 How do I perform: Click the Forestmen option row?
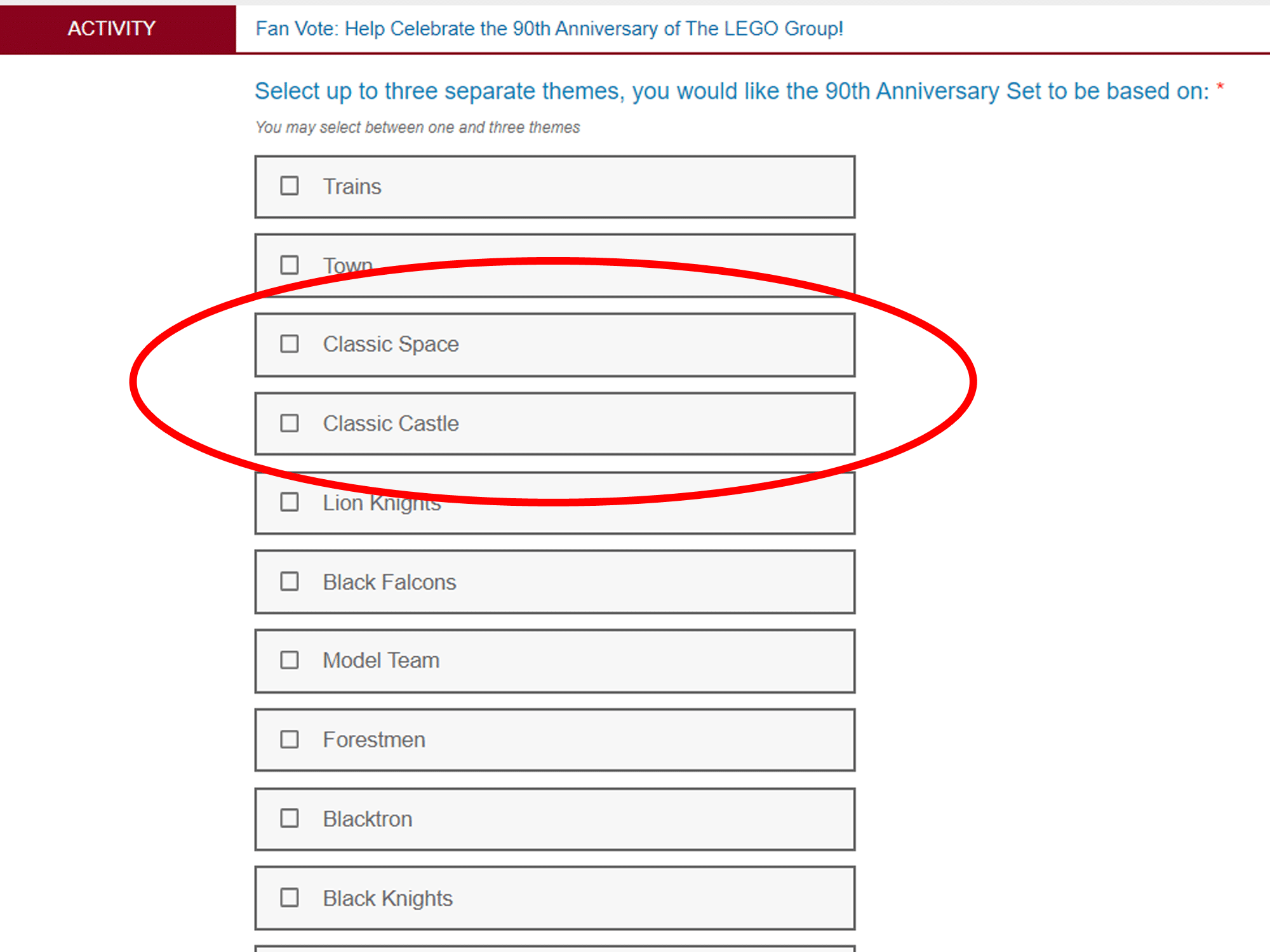(555, 740)
